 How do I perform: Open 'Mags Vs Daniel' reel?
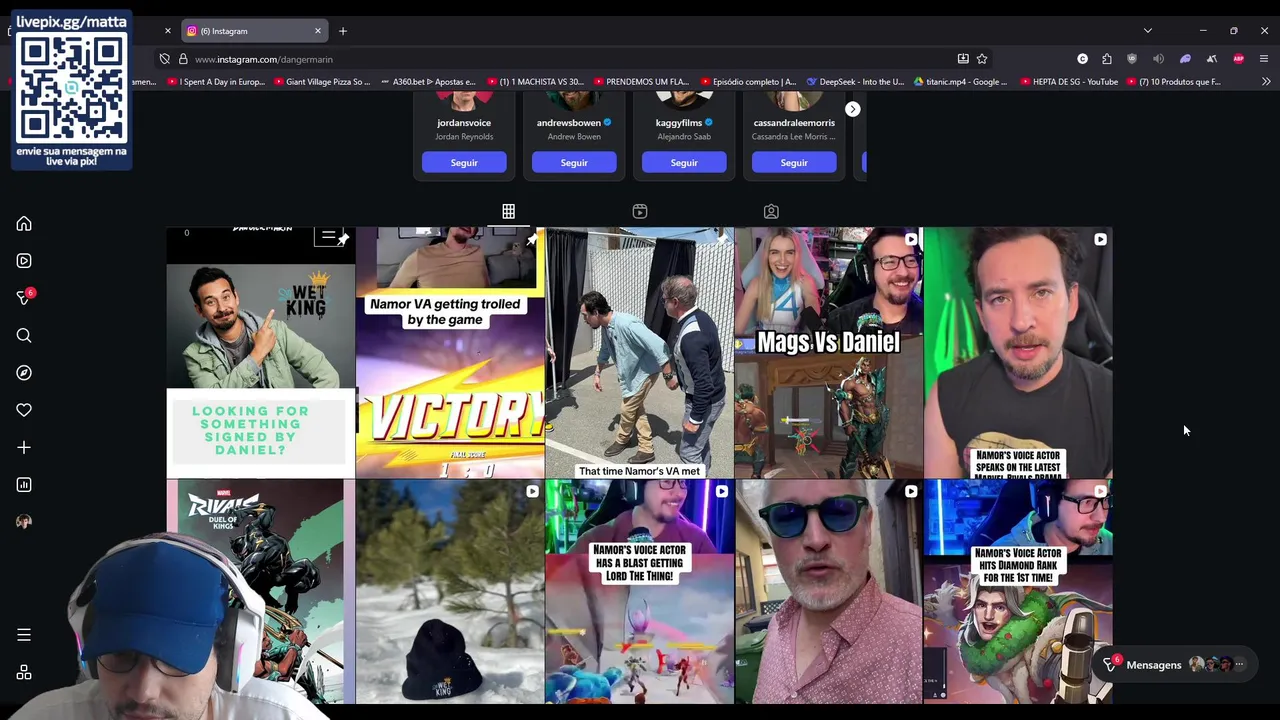[x=829, y=353]
